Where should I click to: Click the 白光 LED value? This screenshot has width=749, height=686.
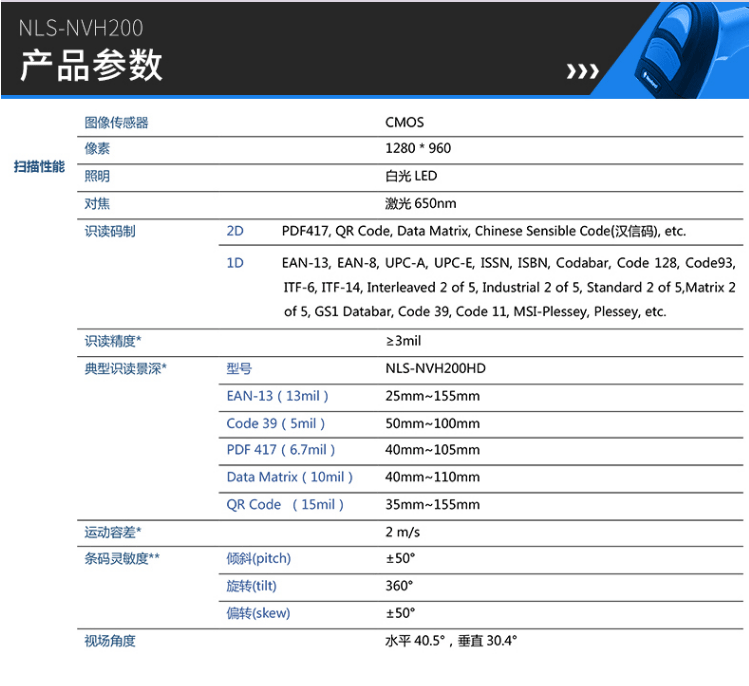(411, 176)
